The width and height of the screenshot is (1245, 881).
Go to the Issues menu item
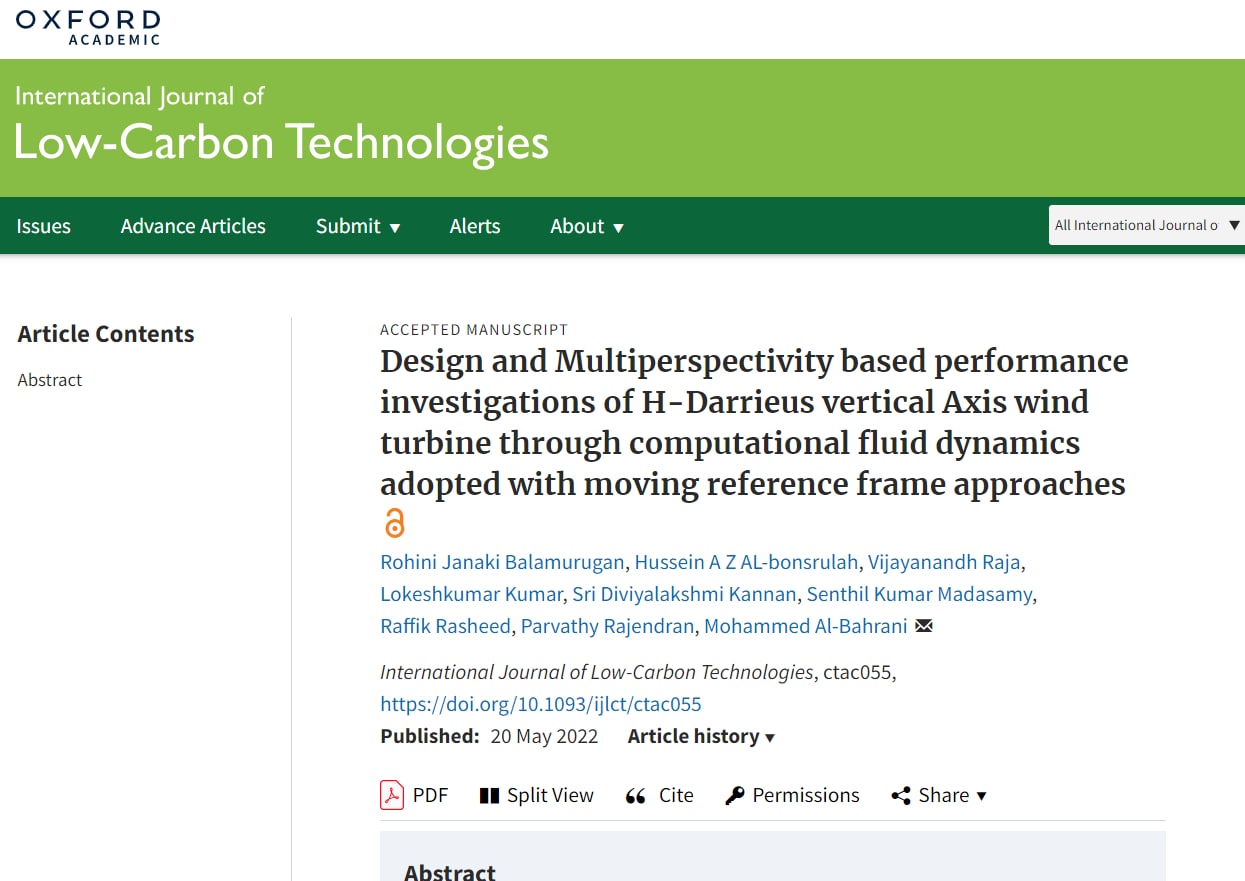44,226
